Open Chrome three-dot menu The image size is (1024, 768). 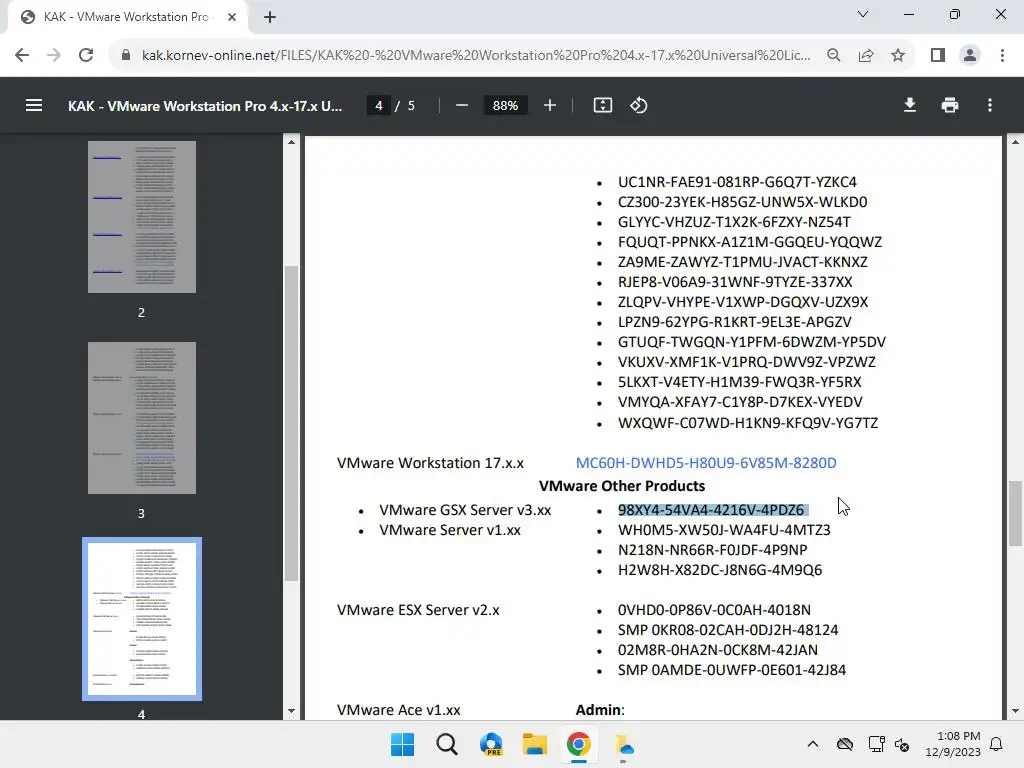1002,56
